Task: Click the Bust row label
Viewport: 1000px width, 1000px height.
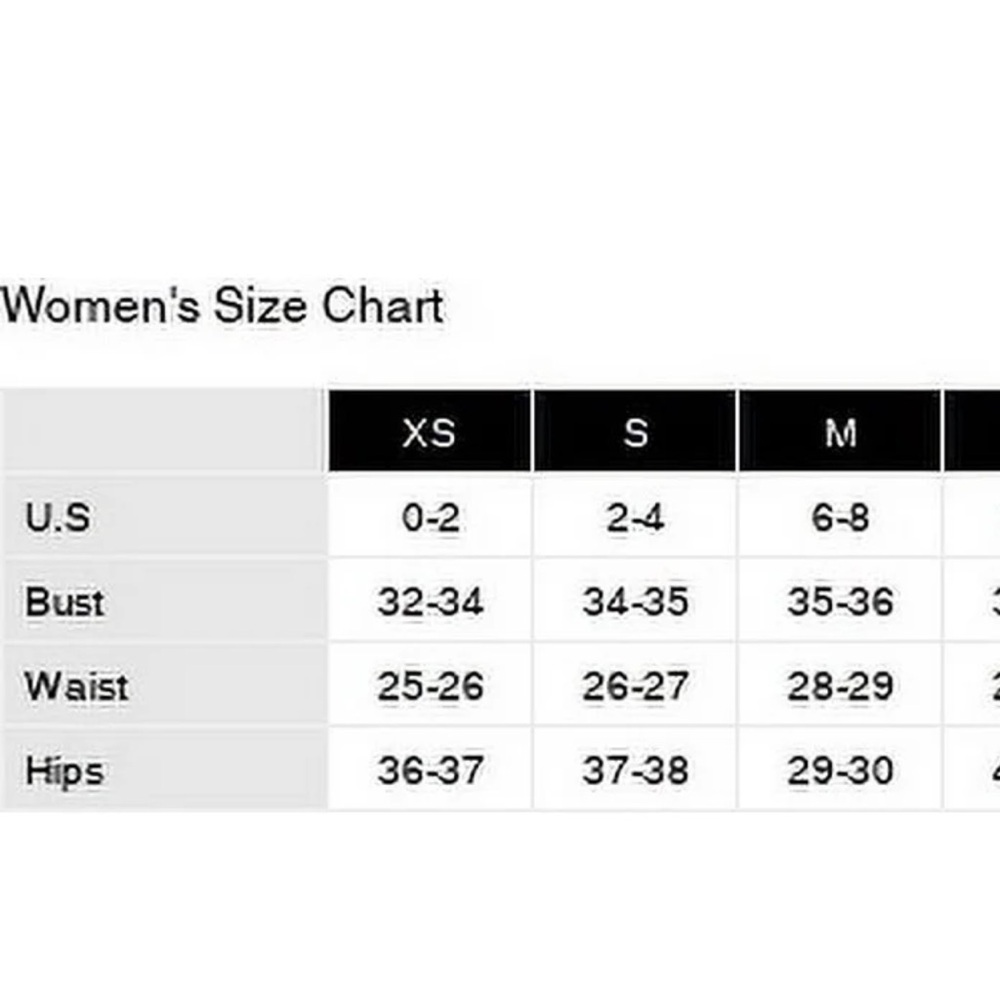Action: [65, 602]
